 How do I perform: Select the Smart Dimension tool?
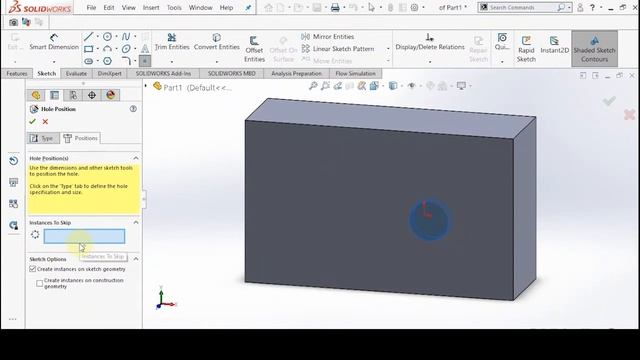click(x=54, y=42)
